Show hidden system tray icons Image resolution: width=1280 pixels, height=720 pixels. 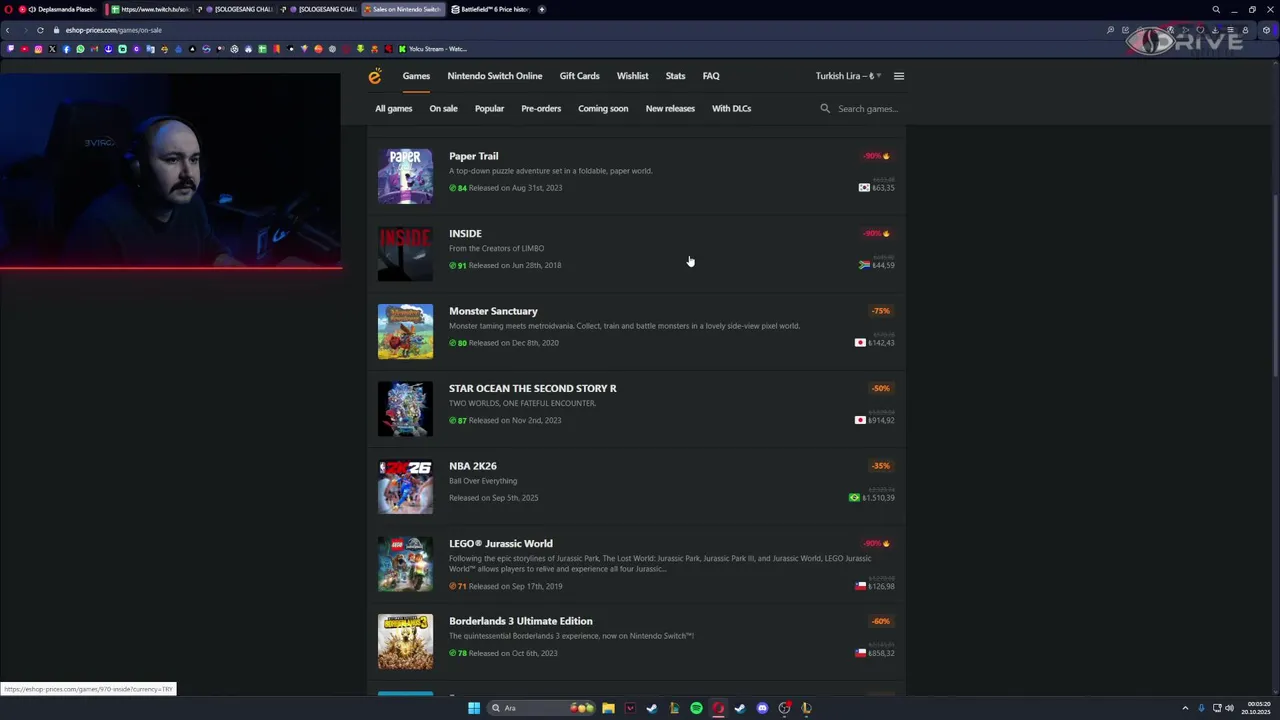point(1185,708)
